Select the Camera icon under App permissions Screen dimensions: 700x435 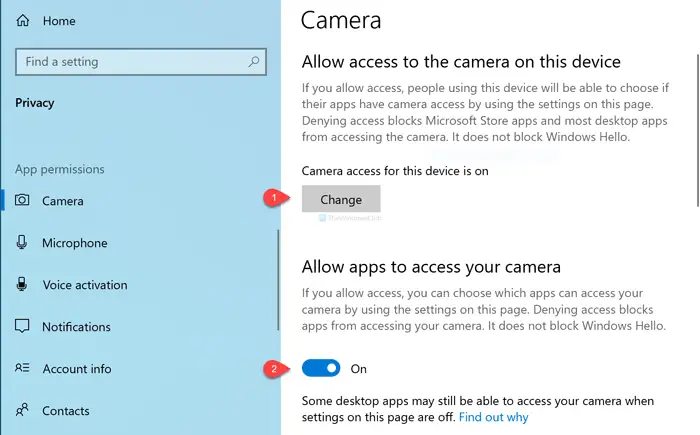point(23,201)
